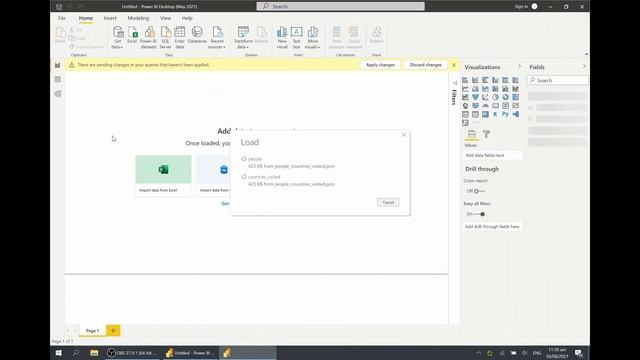Switch to Report view in left sidebar
640x360 pixels.
tap(58, 65)
